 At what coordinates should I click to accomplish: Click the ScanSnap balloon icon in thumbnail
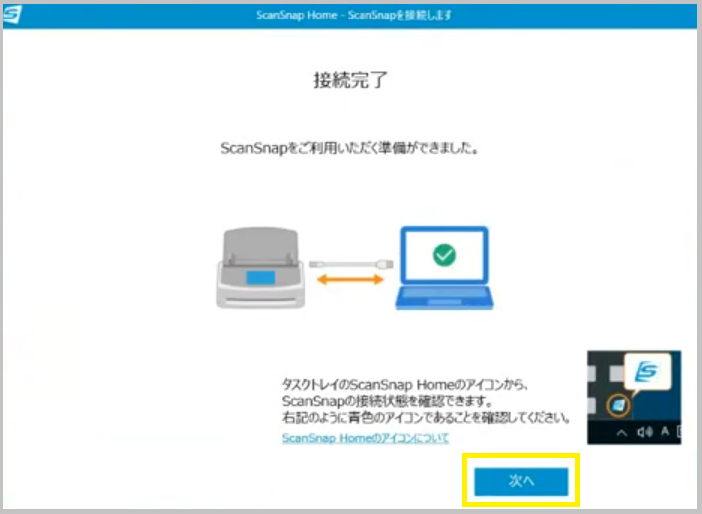click(x=648, y=372)
